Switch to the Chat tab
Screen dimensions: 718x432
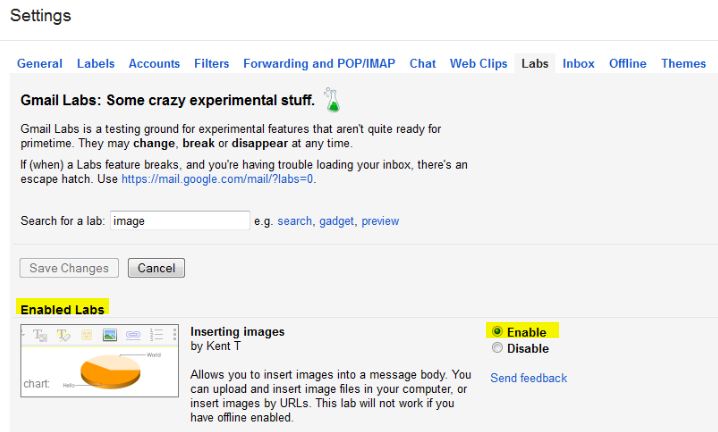(x=423, y=64)
